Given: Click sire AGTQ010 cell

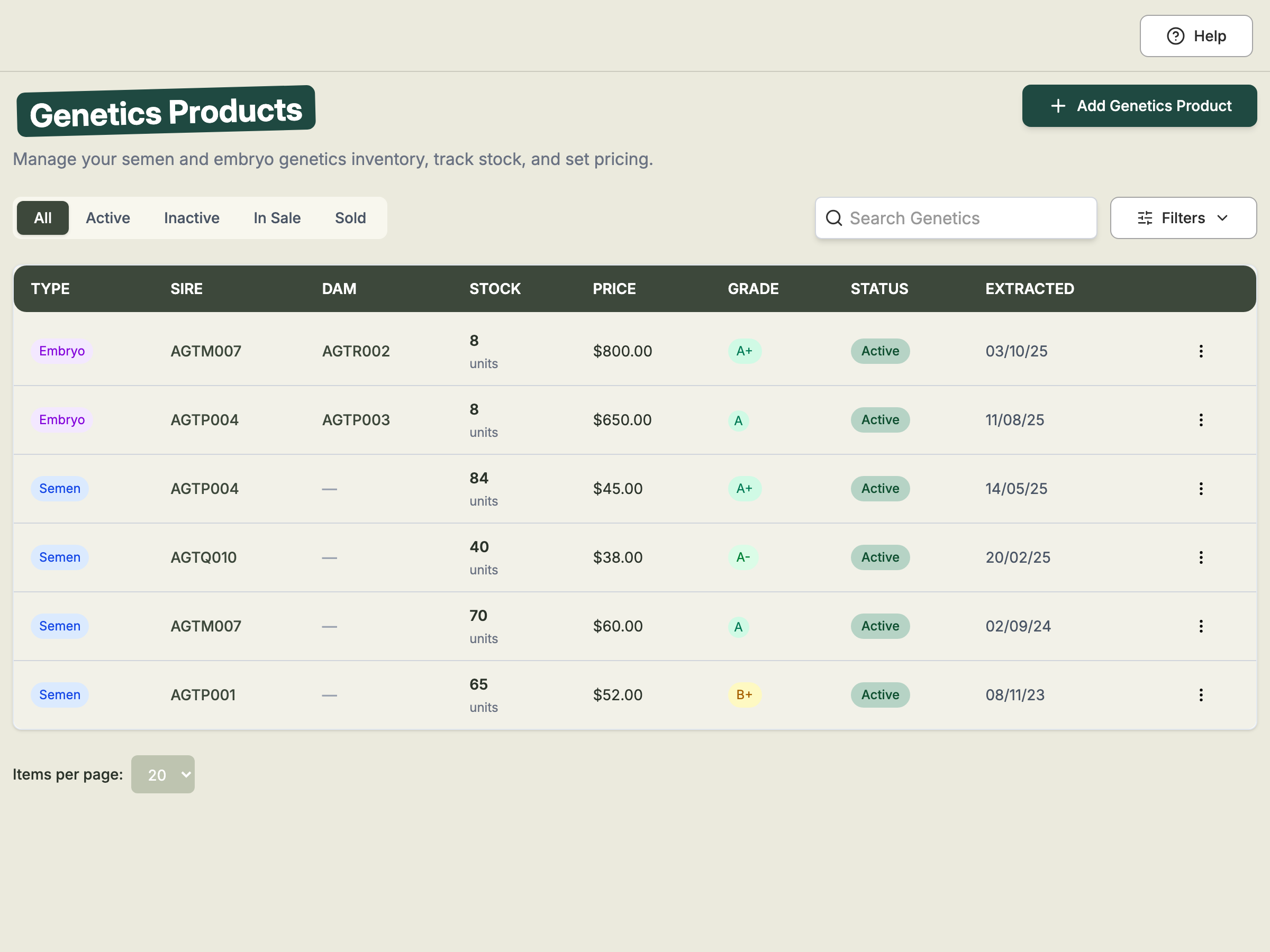Looking at the screenshot, I should [x=204, y=557].
